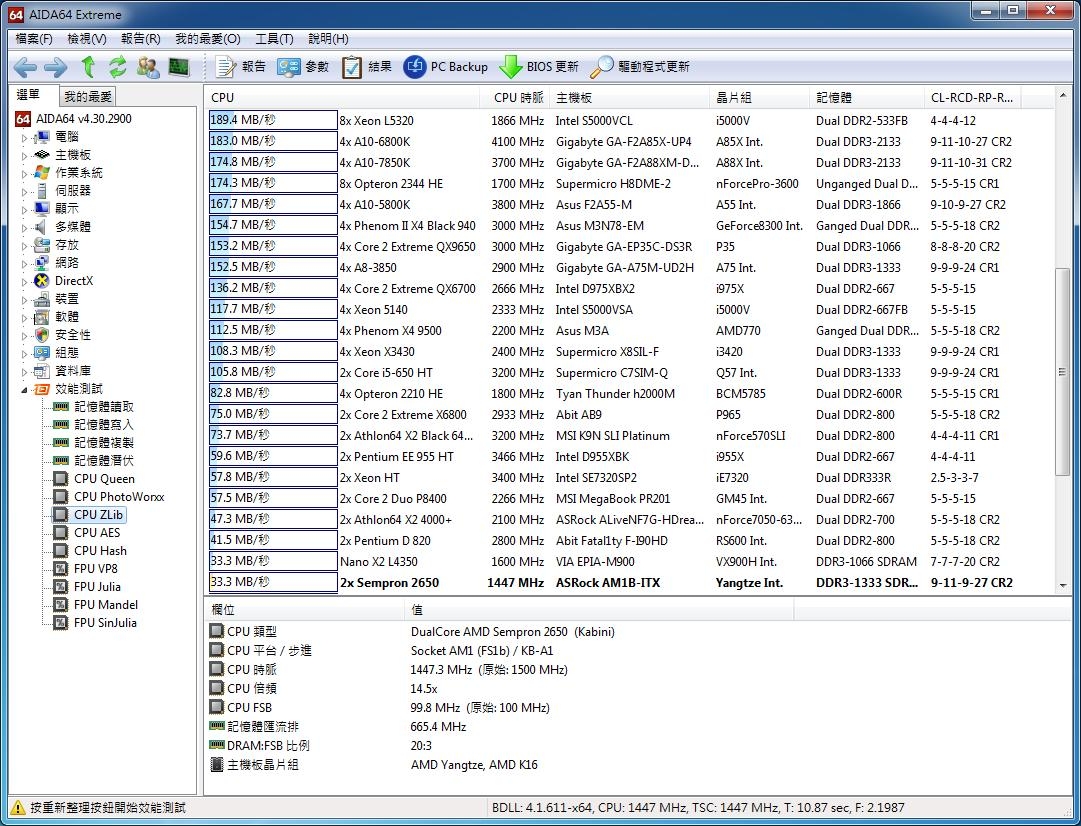1081x826 pixels.
Task: Collapse the 效能測試 tree node
Action: click(x=25, y=389)
